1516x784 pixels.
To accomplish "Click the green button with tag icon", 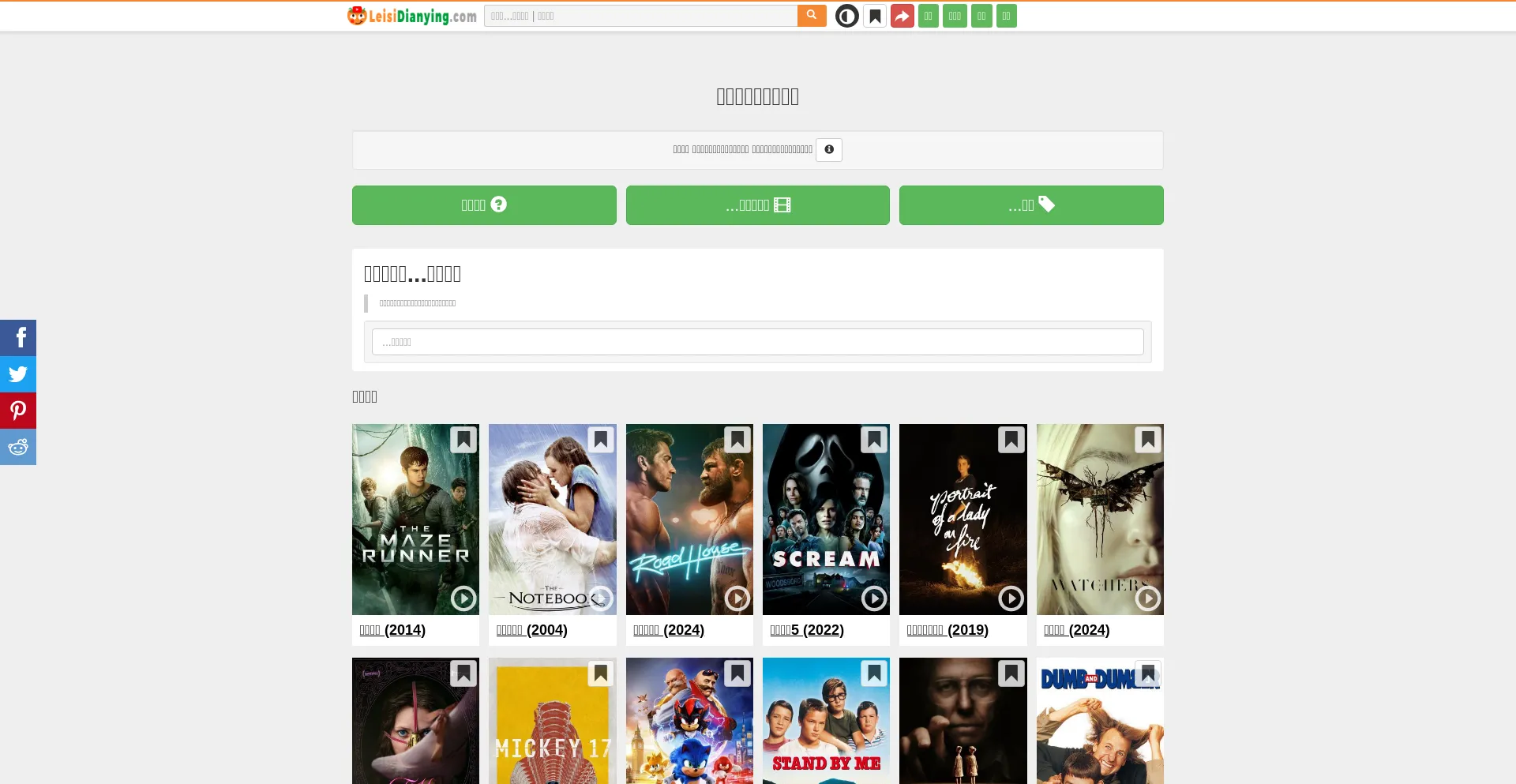I will pos(1031,205).
